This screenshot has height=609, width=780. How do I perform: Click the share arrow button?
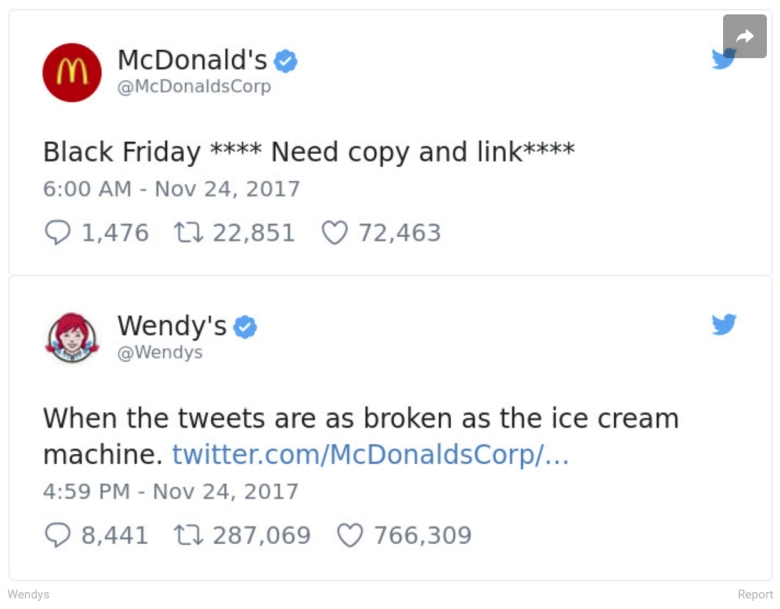(x=744, y=36)
